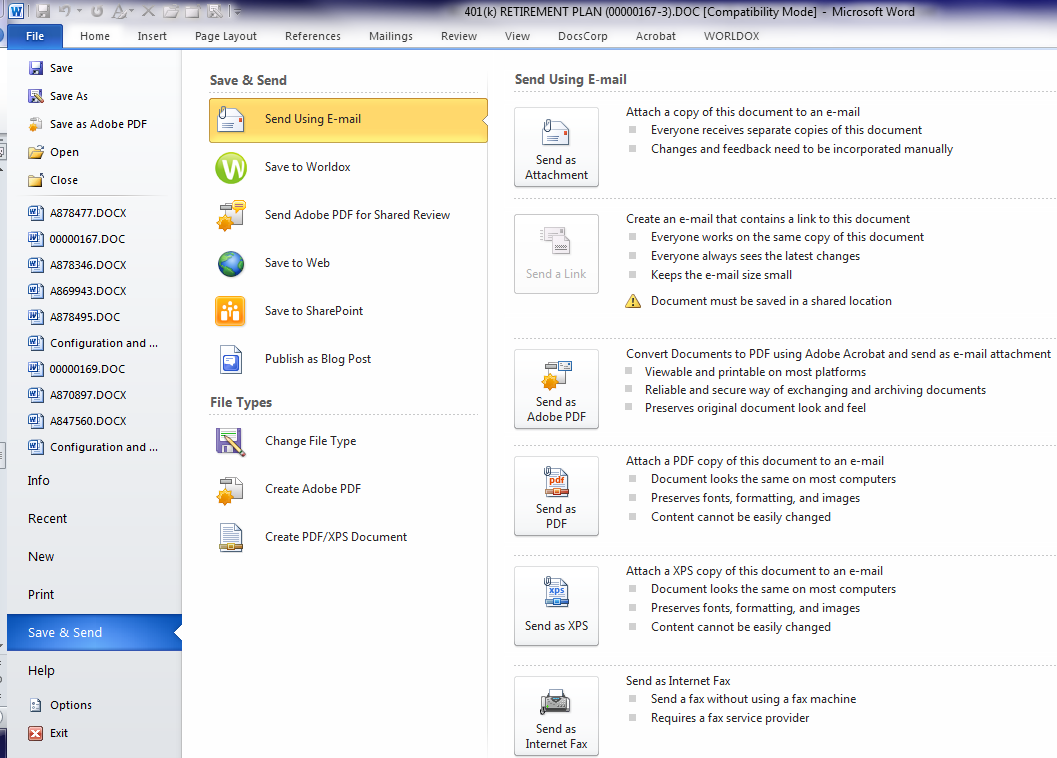1057x758 pixels.
Task: Select Save to SharePoint
Action: click(348, 312)
